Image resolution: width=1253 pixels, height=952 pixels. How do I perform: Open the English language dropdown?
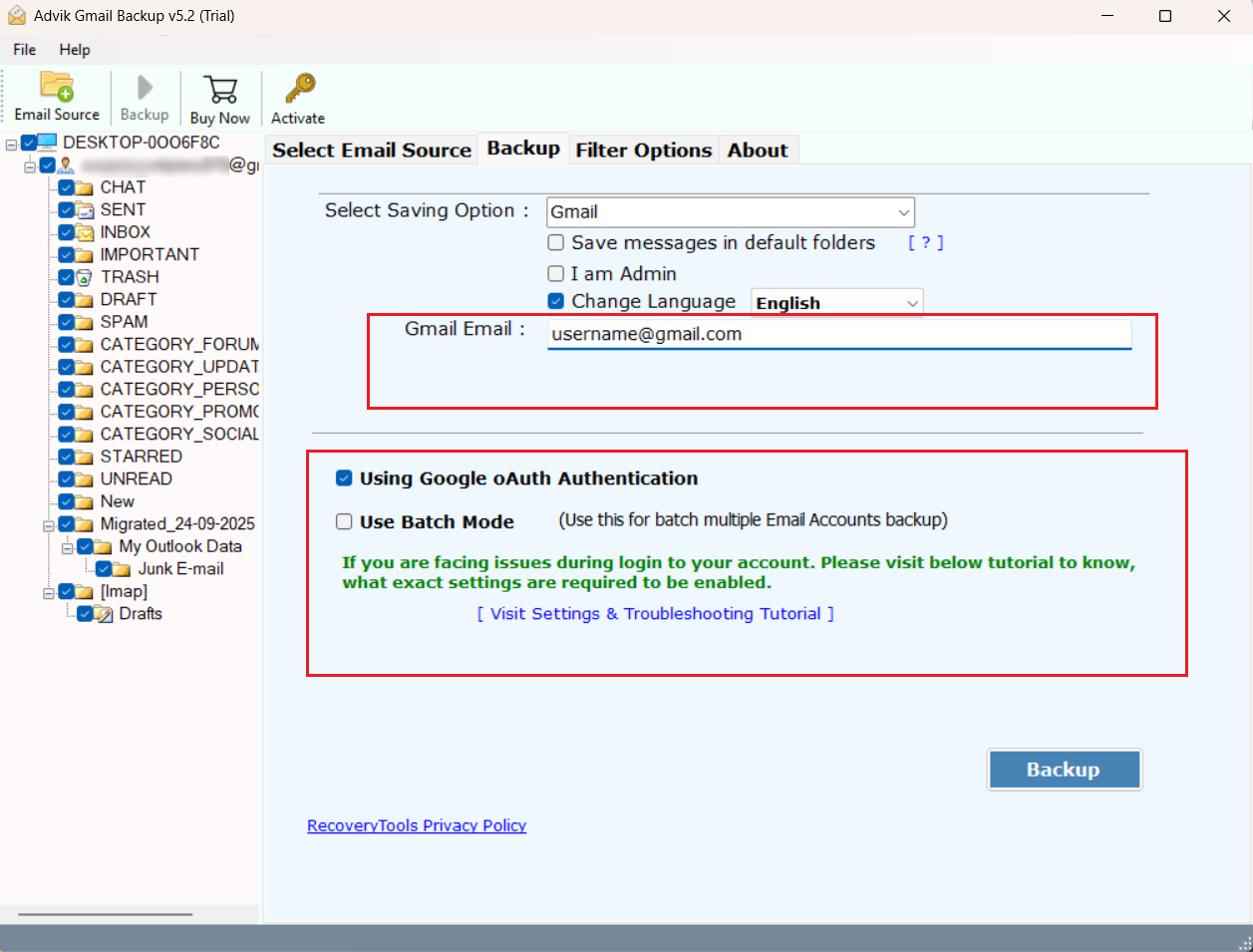(837, 303)
